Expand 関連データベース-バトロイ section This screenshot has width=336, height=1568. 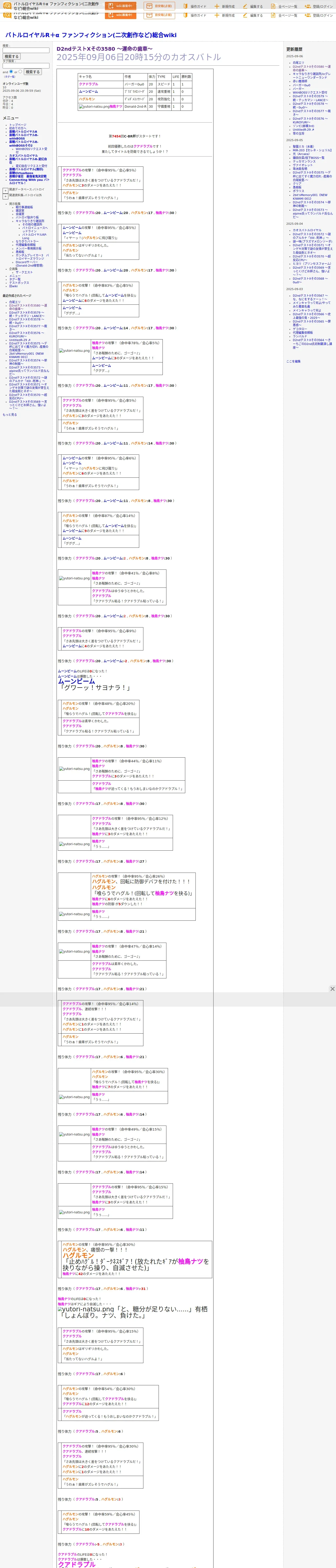pyautogui.click(x=5, y=190)
